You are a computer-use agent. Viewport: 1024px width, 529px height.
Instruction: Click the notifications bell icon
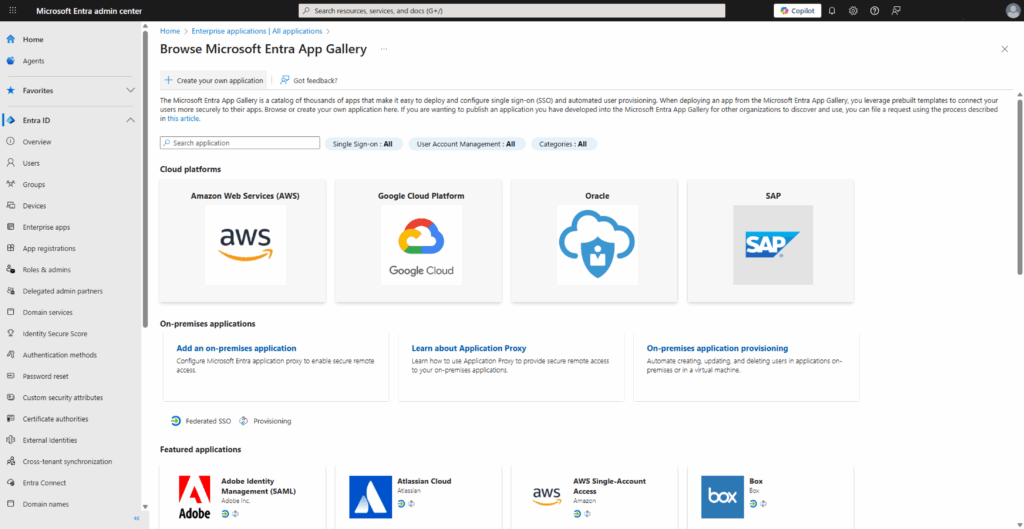coord(832,10)
